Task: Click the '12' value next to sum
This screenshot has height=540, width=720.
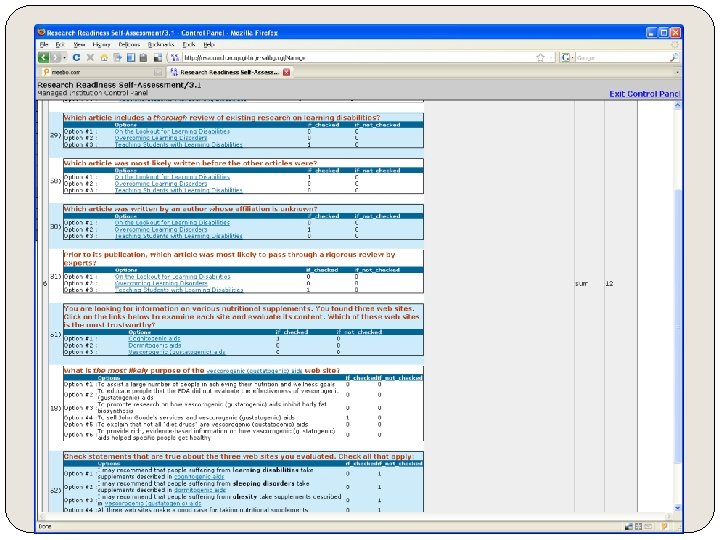Action: click(609, 284)
